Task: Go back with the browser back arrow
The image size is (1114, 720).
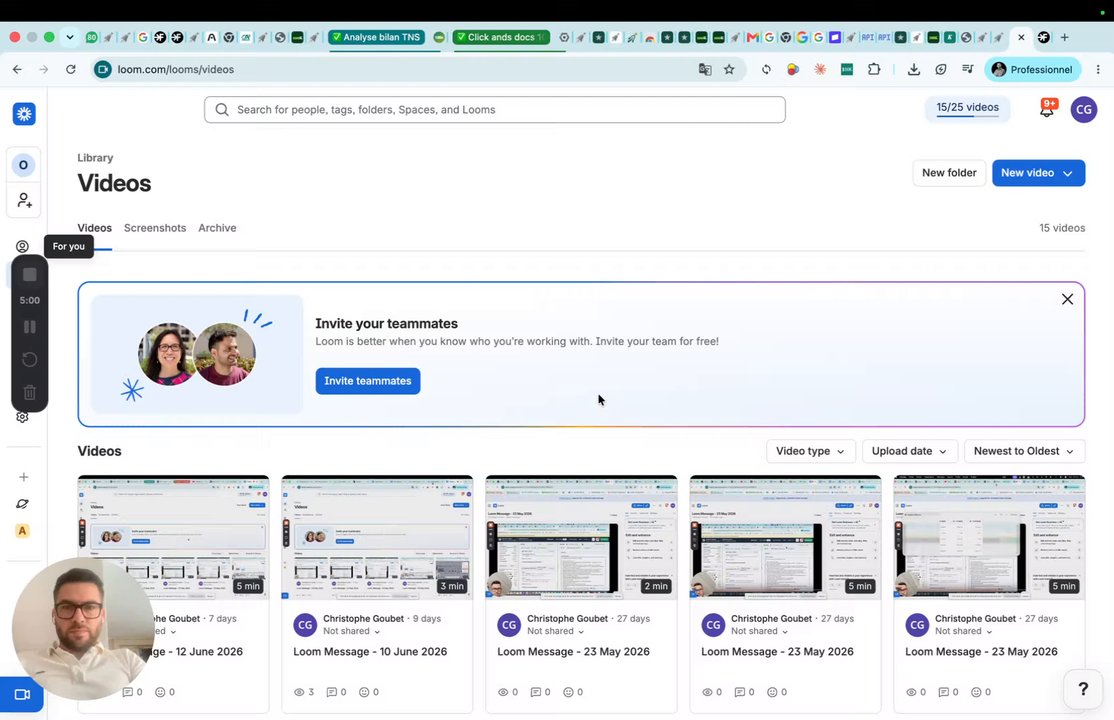Action: (17, 69)
